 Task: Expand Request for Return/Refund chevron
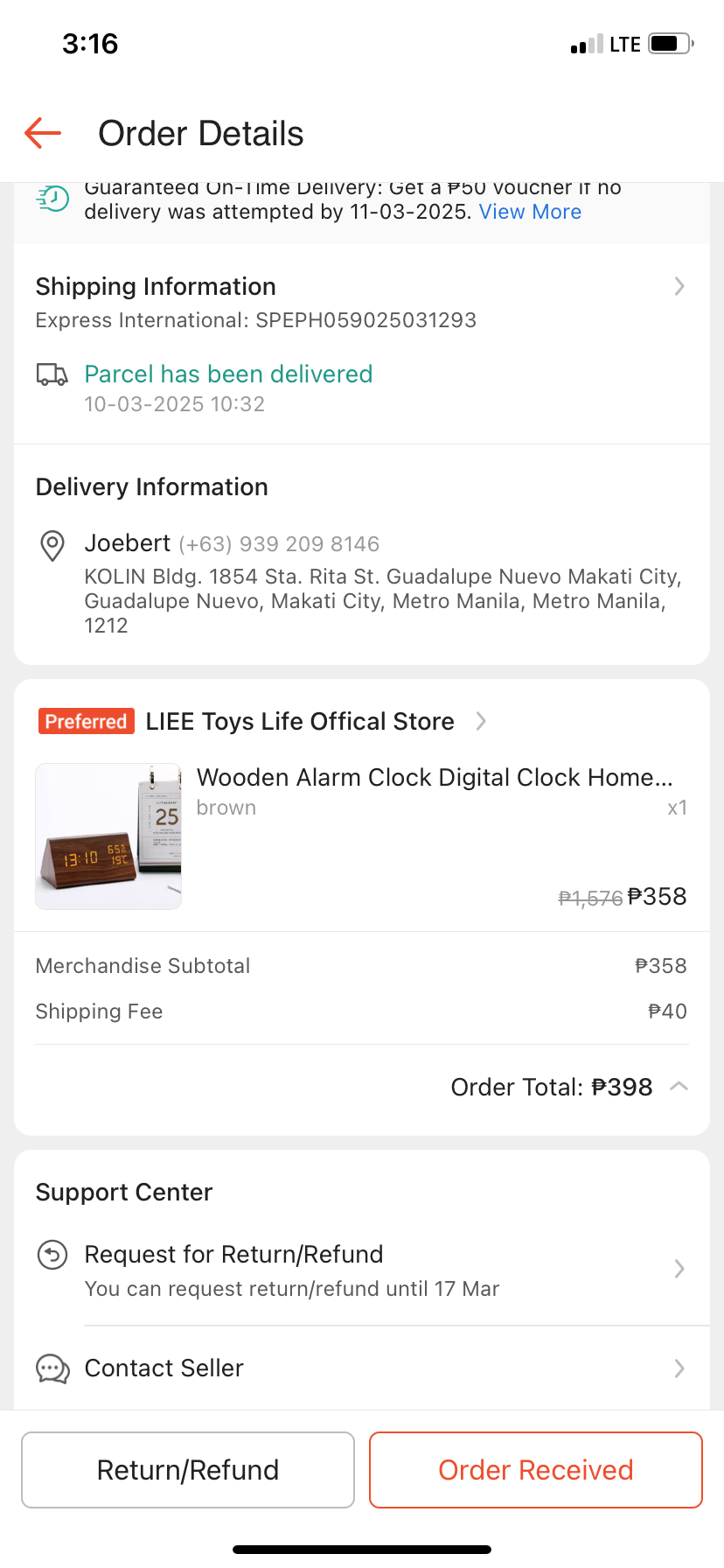(x=679, y=1269)
